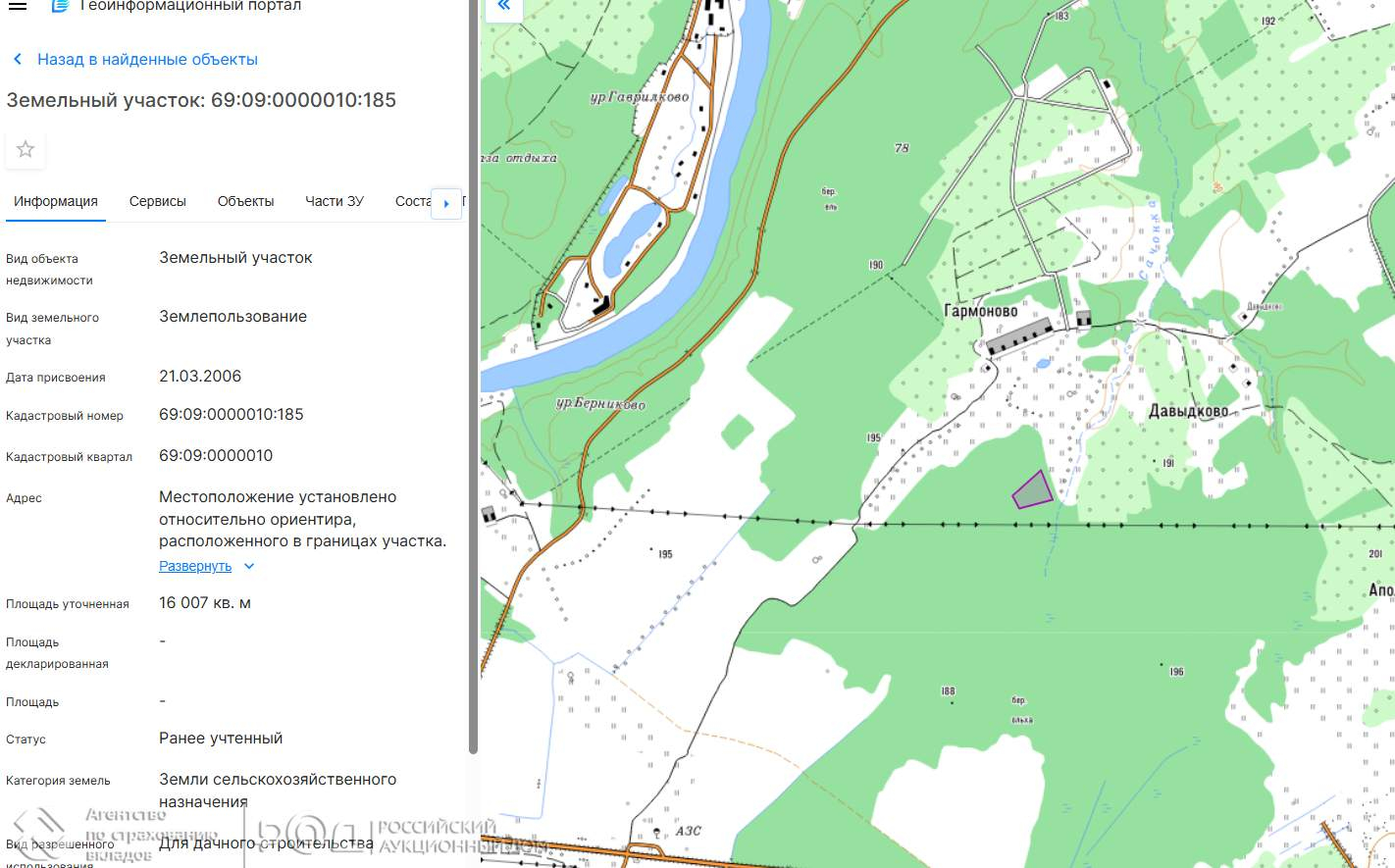Select the partially hidden Соста tab
1395x868 pixels.
pos(412,201)
